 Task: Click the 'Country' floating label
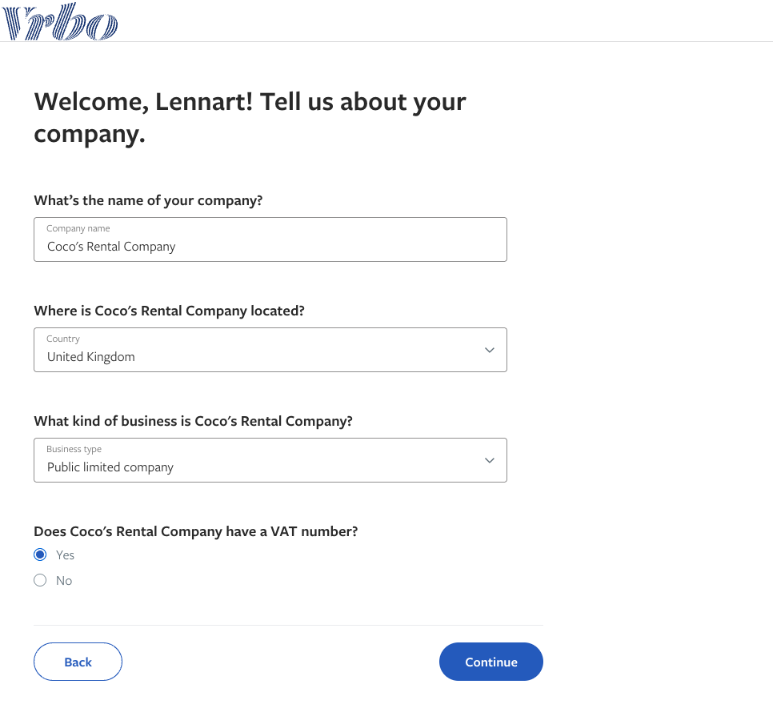[63, 339]
